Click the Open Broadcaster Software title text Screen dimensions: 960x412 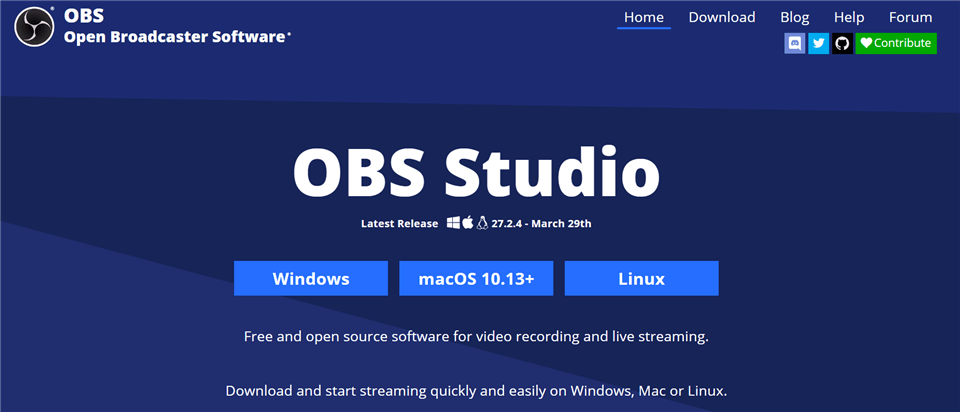coord(174,37)
